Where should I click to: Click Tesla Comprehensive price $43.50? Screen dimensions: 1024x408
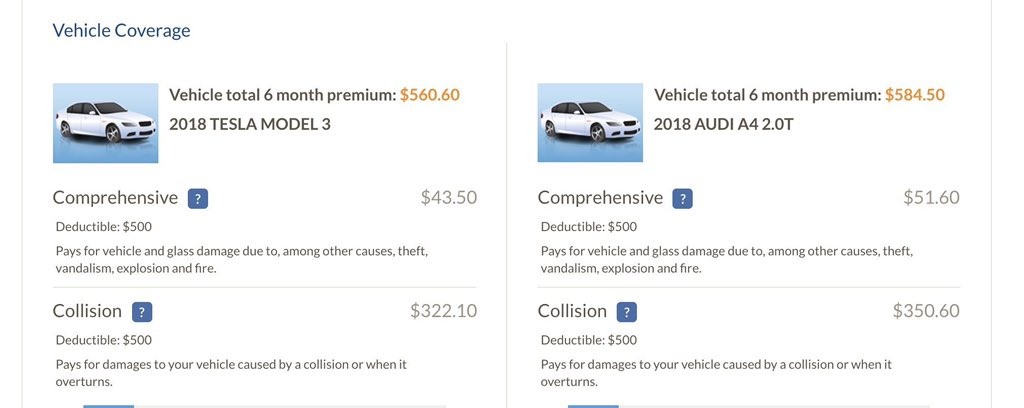click(449, 197)
